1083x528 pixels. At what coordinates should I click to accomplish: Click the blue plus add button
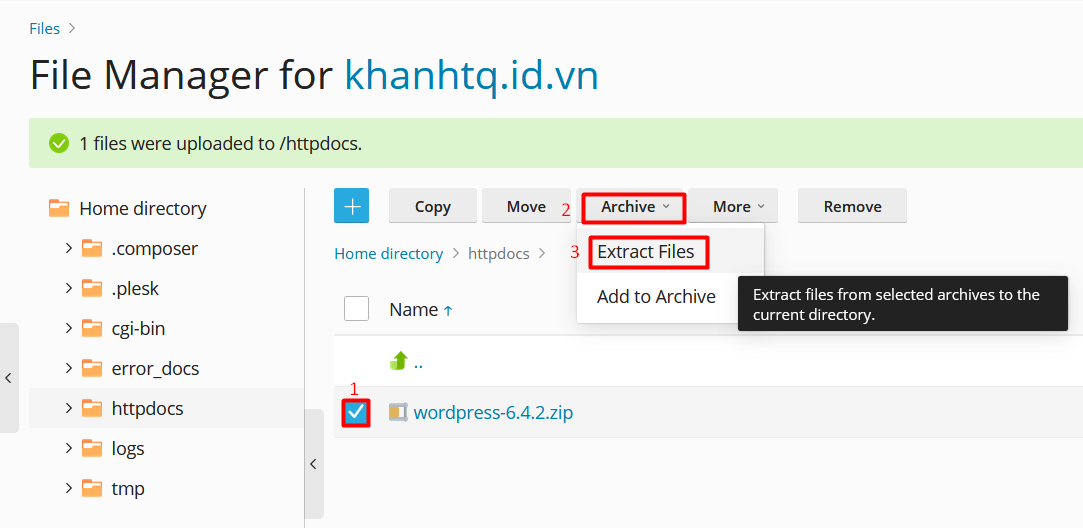click(351, 206)
